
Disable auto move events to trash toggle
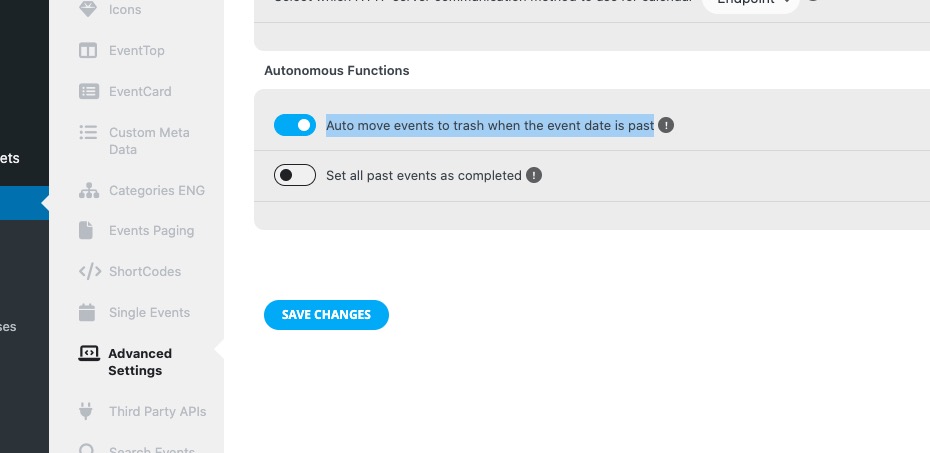tap(295, 125)
